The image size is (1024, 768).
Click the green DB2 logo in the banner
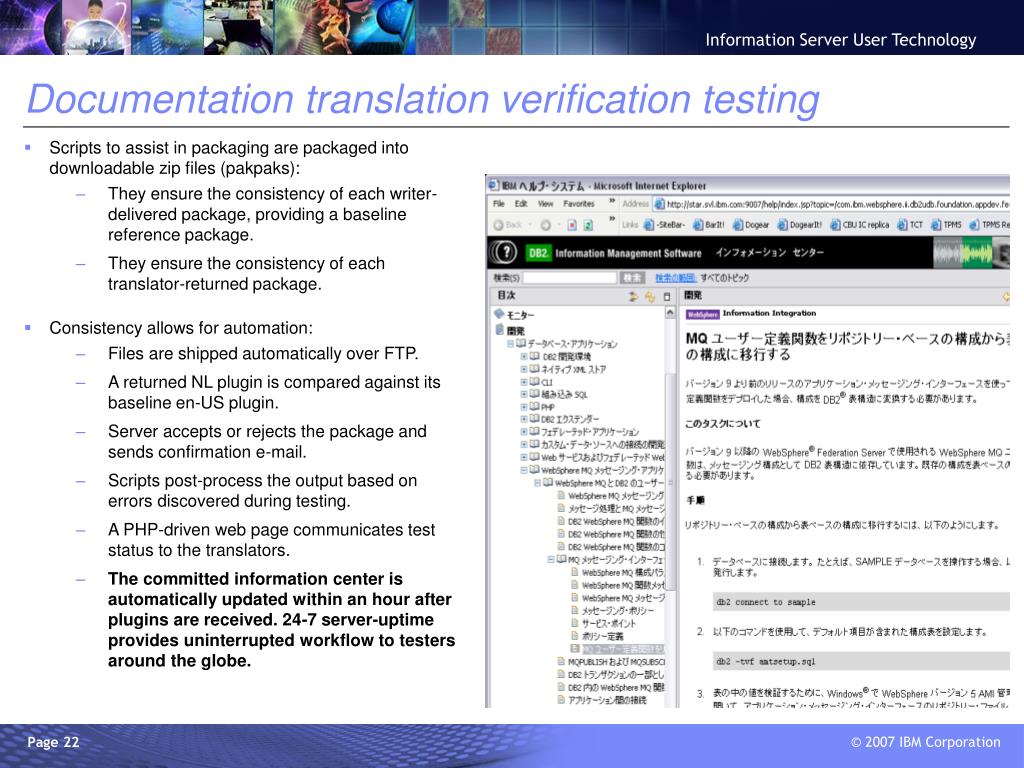tap(538, 253)
